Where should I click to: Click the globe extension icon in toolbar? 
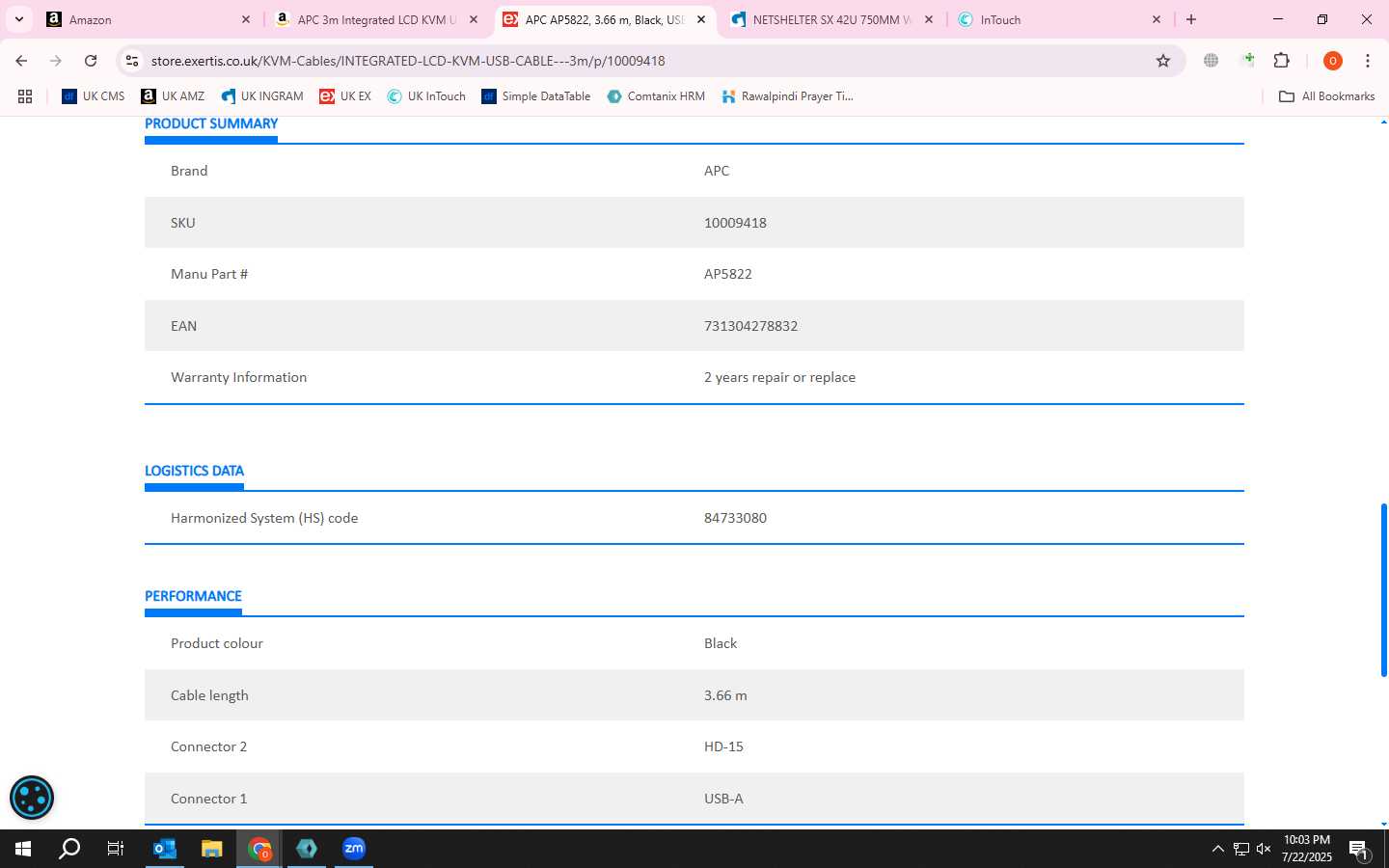click(x=1211, y=61)
